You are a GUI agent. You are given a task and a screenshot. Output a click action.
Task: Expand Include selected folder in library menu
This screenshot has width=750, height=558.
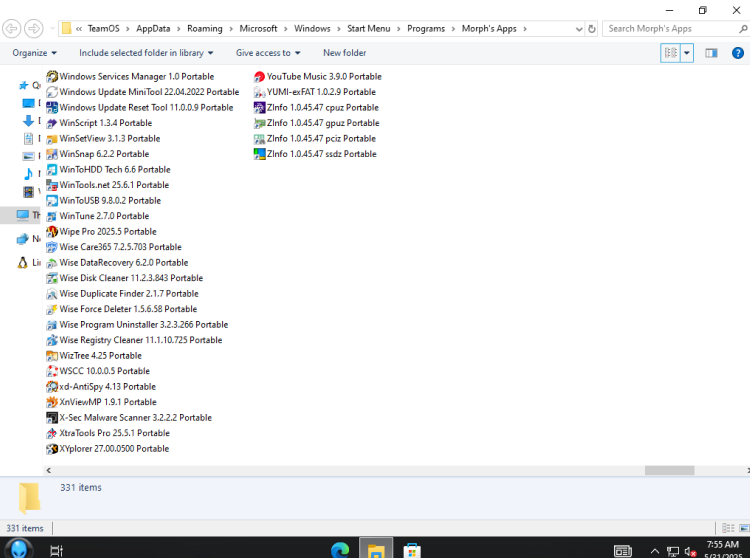point(146,53)
